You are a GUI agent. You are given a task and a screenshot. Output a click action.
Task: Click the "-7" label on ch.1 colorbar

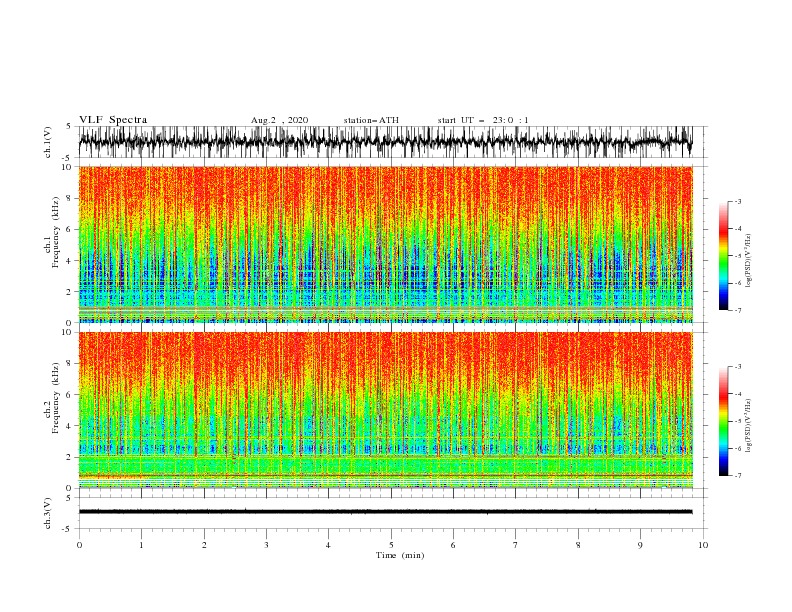pyautogui.click(x=738, y=310)
